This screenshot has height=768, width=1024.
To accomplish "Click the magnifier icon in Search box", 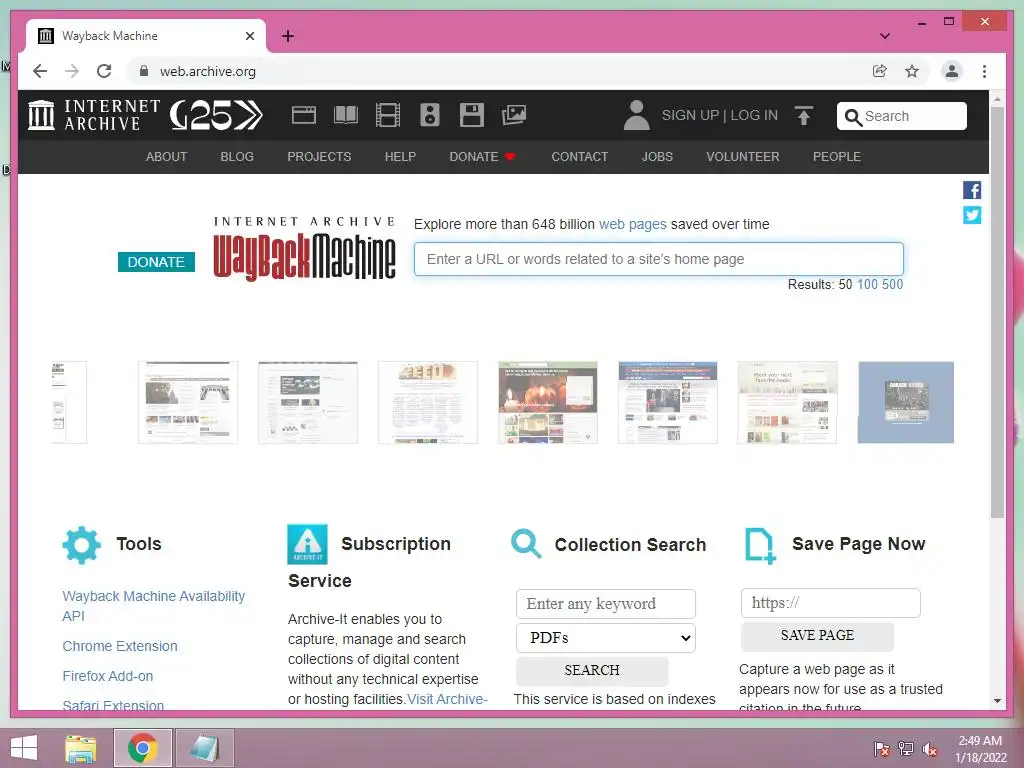I will click(x=853, y=117).
